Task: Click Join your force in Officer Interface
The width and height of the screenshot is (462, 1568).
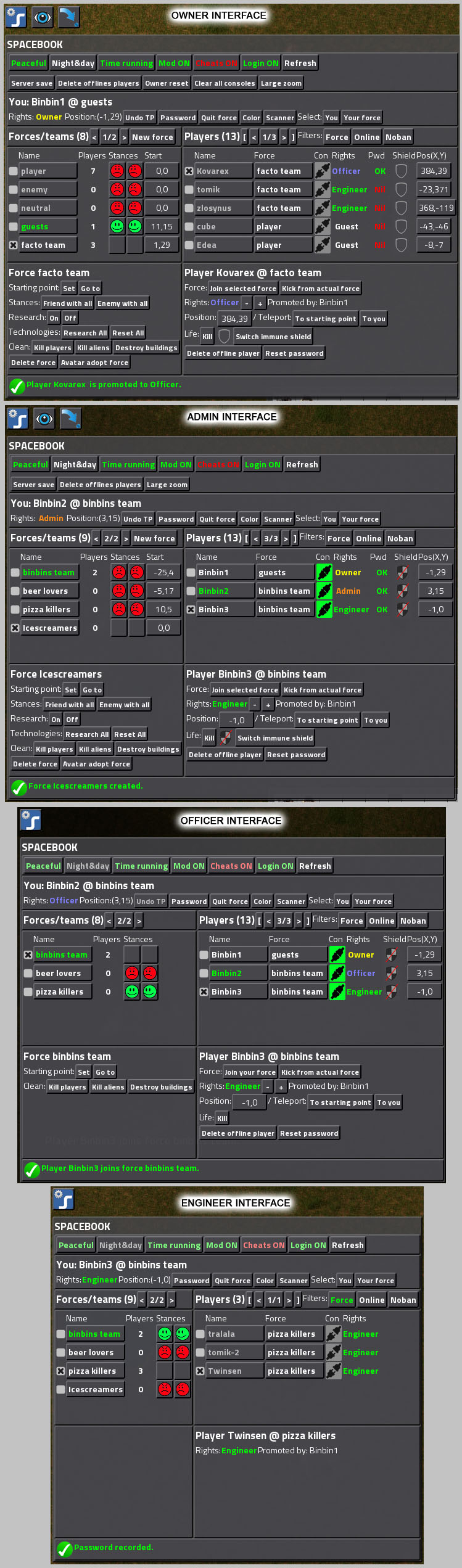Action: click(x=250, y=1072)
